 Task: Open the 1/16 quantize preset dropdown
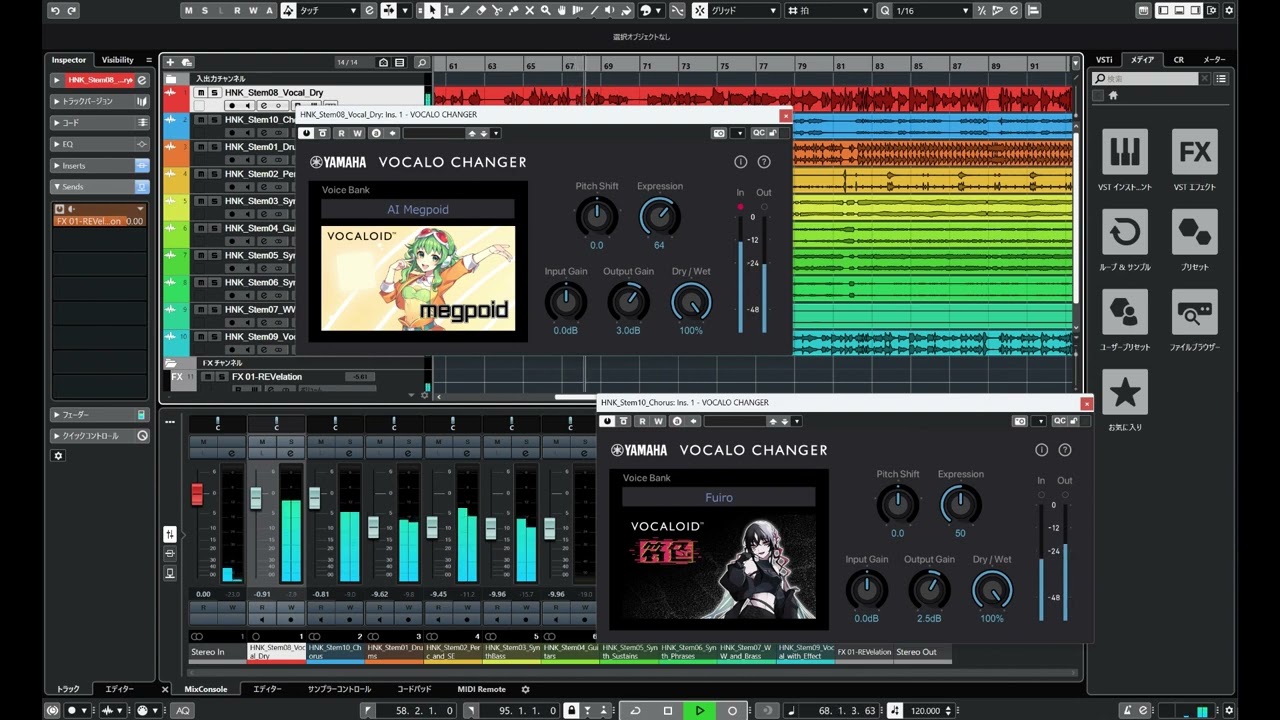932,10
